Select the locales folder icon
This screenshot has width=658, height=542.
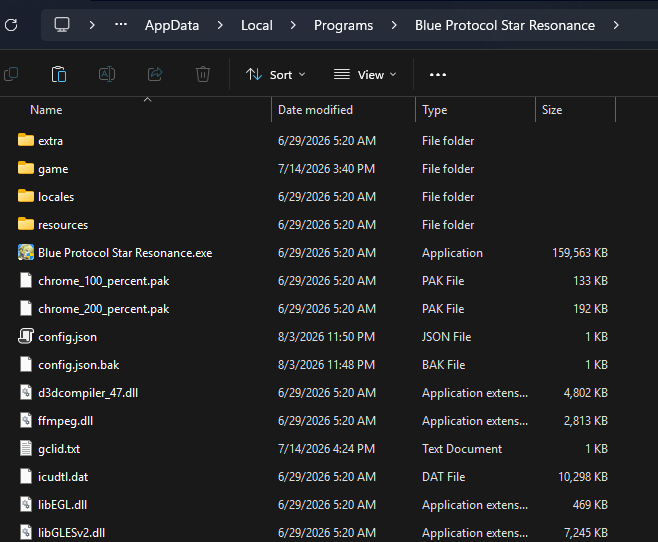click(26, 196)
